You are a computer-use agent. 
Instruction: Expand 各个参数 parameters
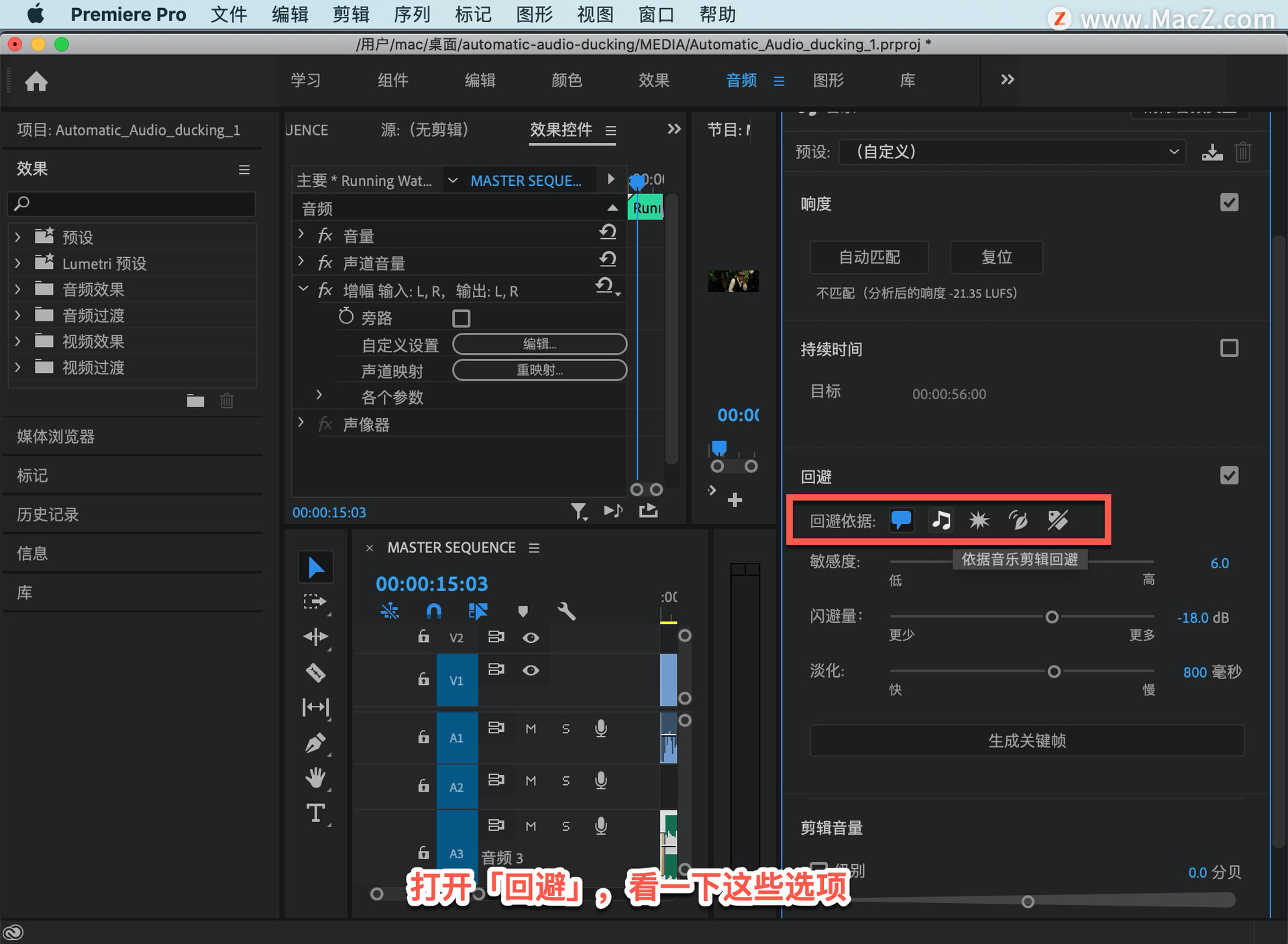click(x=319, y=395)
